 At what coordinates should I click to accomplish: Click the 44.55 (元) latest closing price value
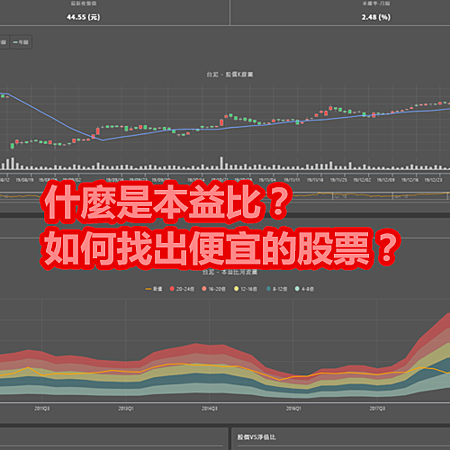pos(83,17)
